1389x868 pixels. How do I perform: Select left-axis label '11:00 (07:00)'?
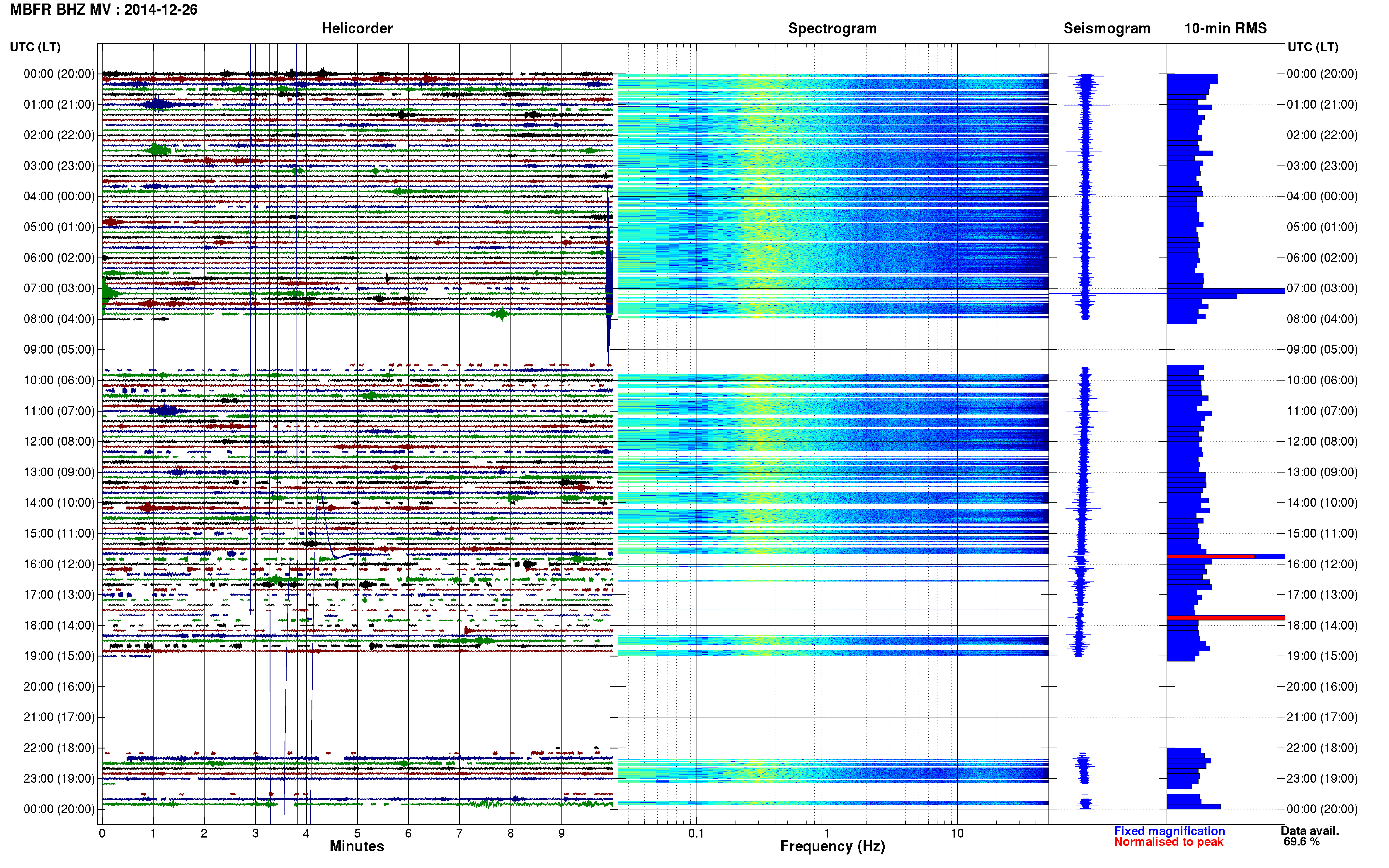(x=59, y=411)
